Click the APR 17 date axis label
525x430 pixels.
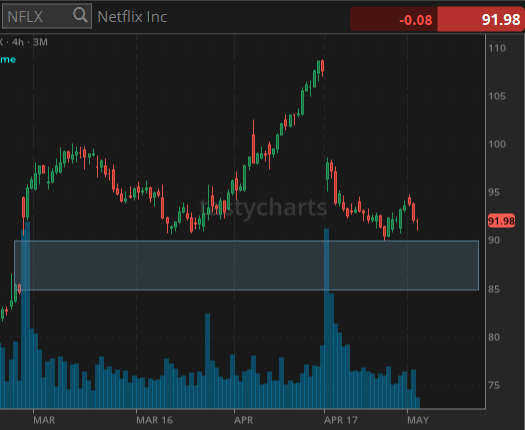pos(341,420)
